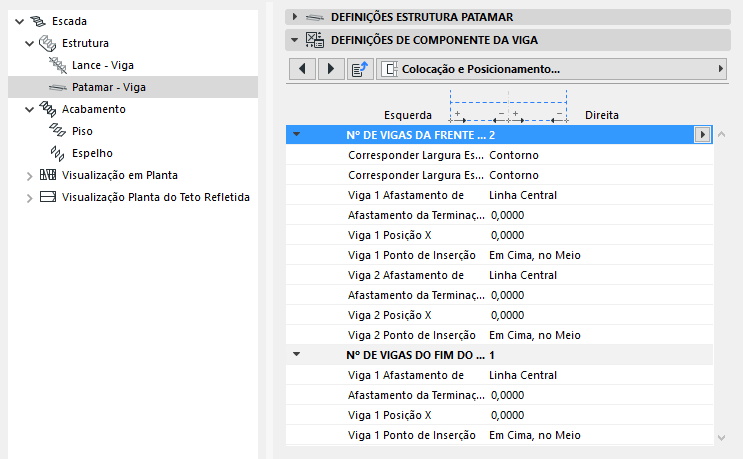
Task: Click the Espelho riser icon
Action: click(x=57, y=153)
